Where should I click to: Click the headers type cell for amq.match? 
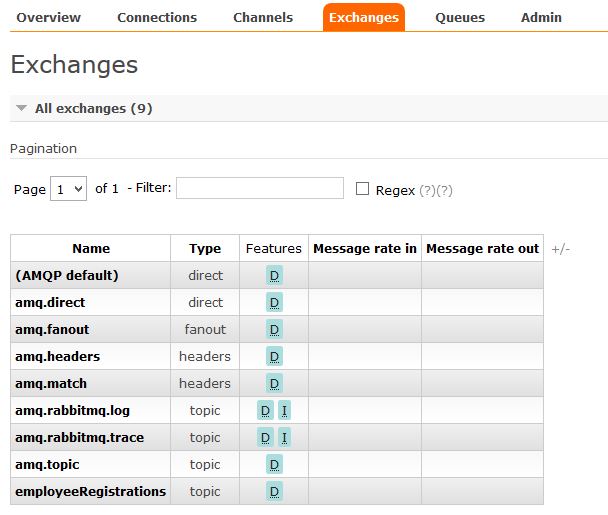coord(205,384)
